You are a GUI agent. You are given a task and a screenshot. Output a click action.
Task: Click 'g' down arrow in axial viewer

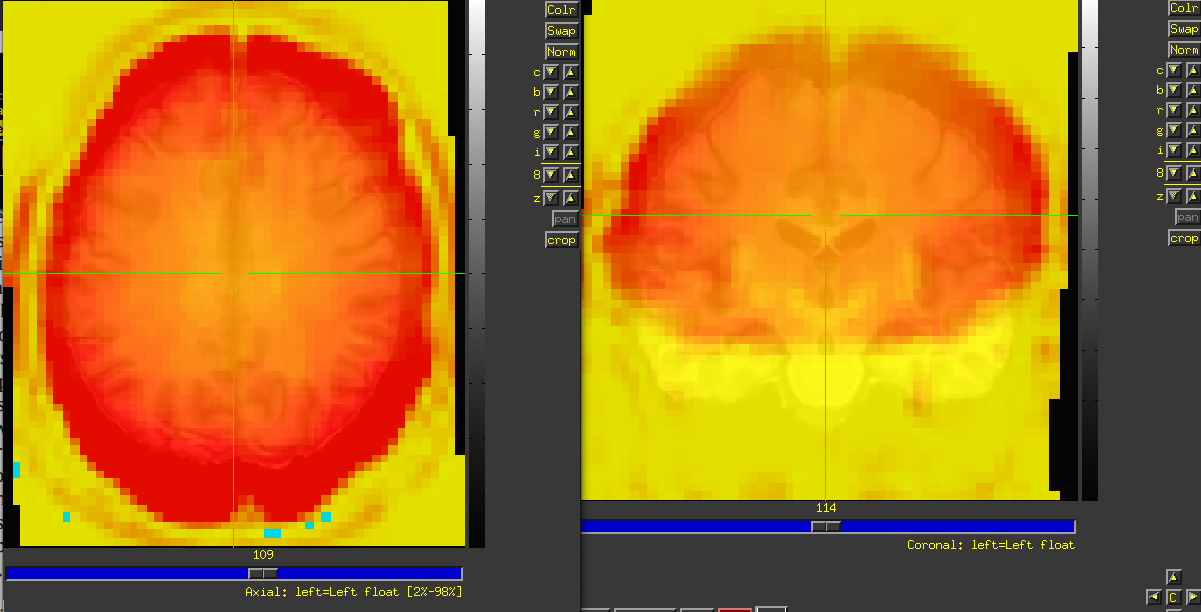[551, 132]
